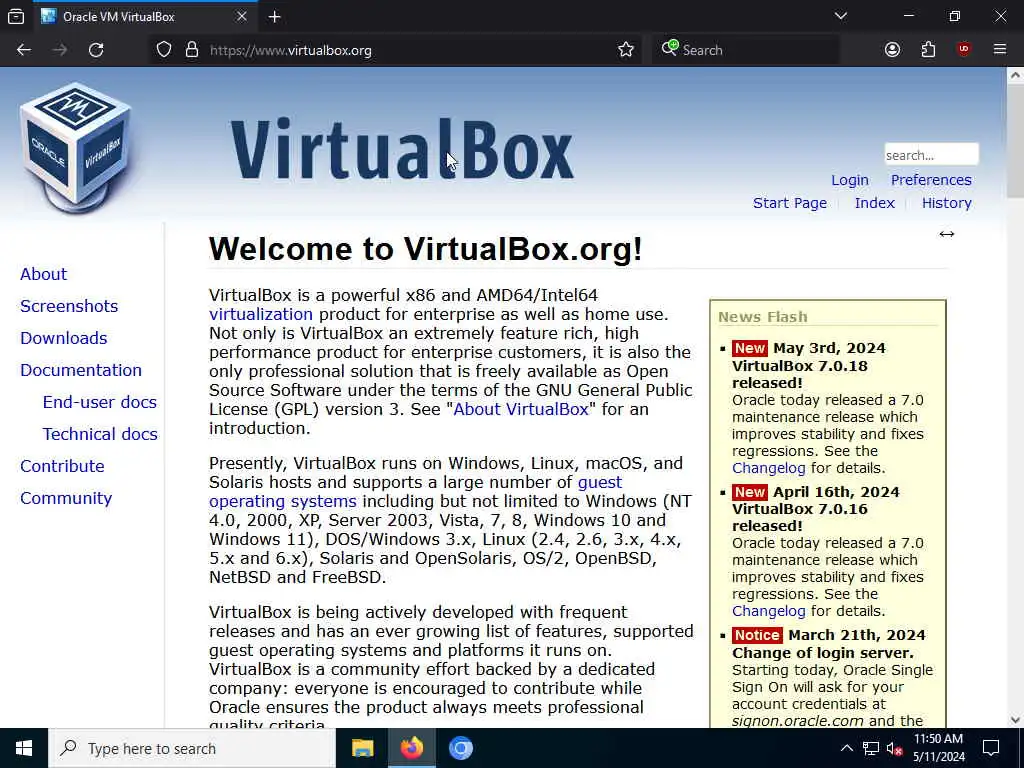This screenshot has height=768, width=1024.
Task: Click the URL address bar
Action: click(x=398, y=50)
